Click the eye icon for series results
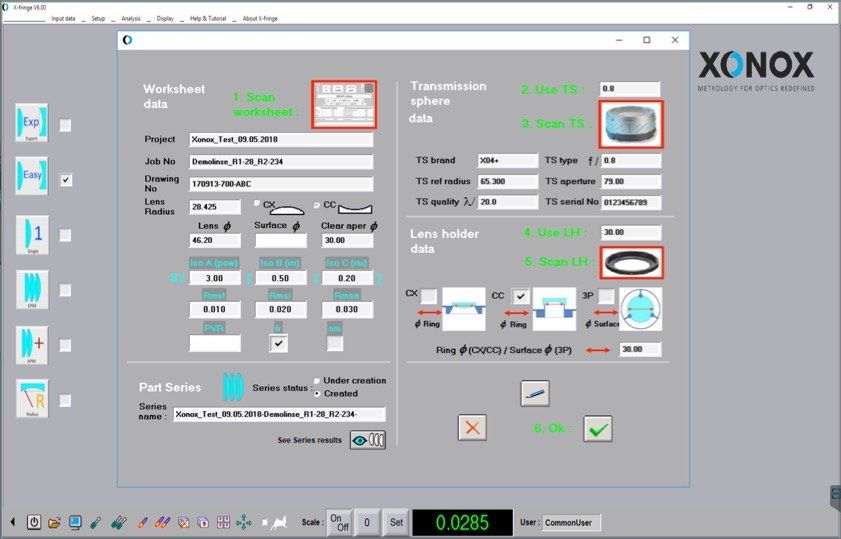 pyautogui.click(x=367, y=440)
